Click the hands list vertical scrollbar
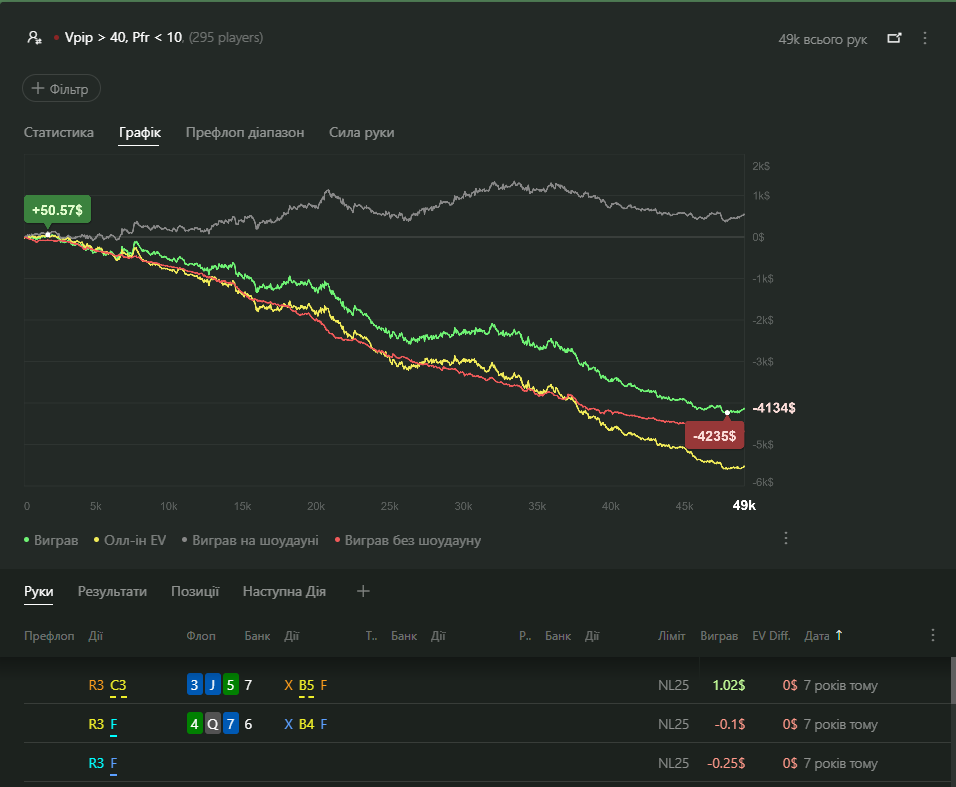The width and height of the screenshot is (956, 787). pos(952,680)
